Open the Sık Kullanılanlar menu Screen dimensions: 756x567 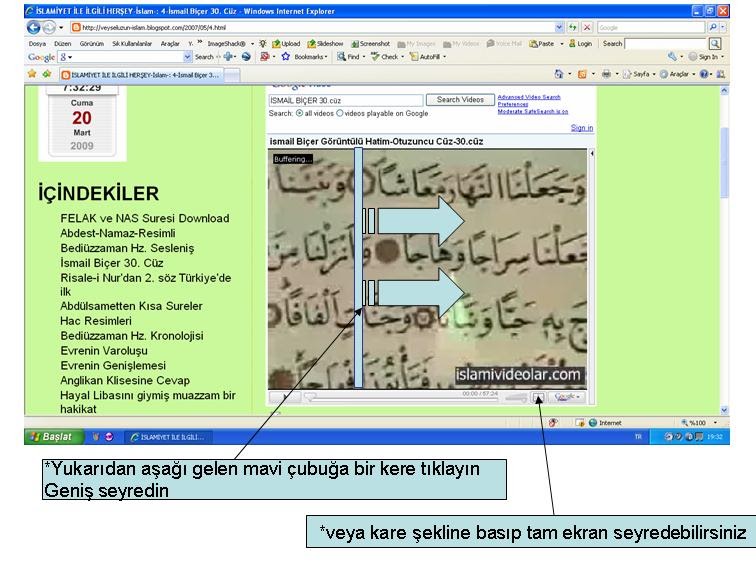(x=132, y=43)
